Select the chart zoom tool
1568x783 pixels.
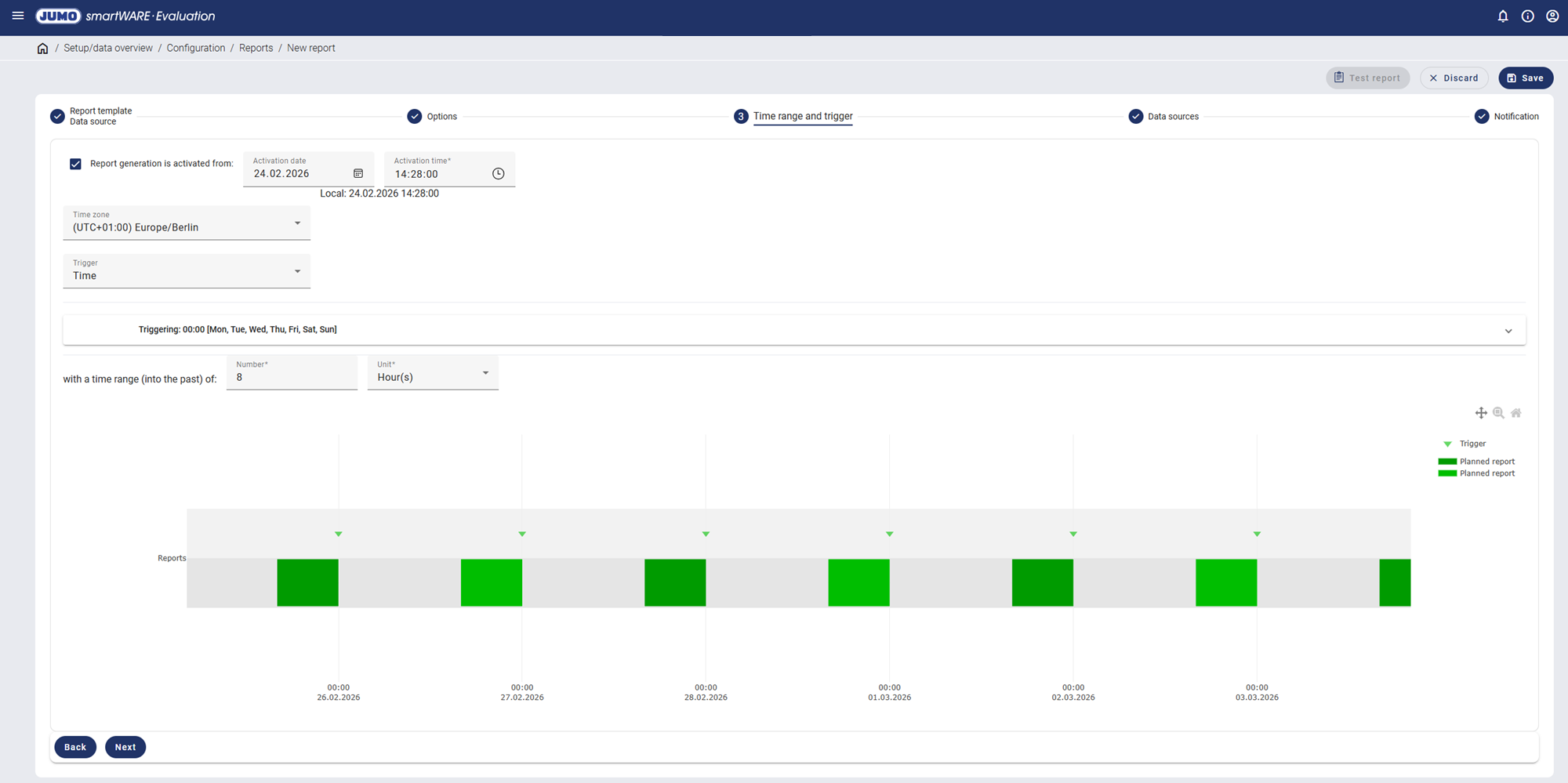[1498, 413]
